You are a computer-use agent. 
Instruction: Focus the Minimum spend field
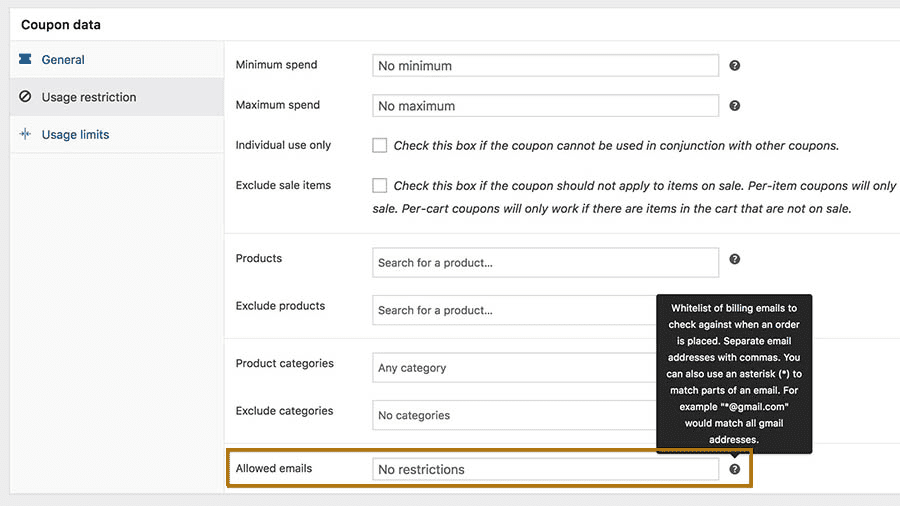click(545, 65)
